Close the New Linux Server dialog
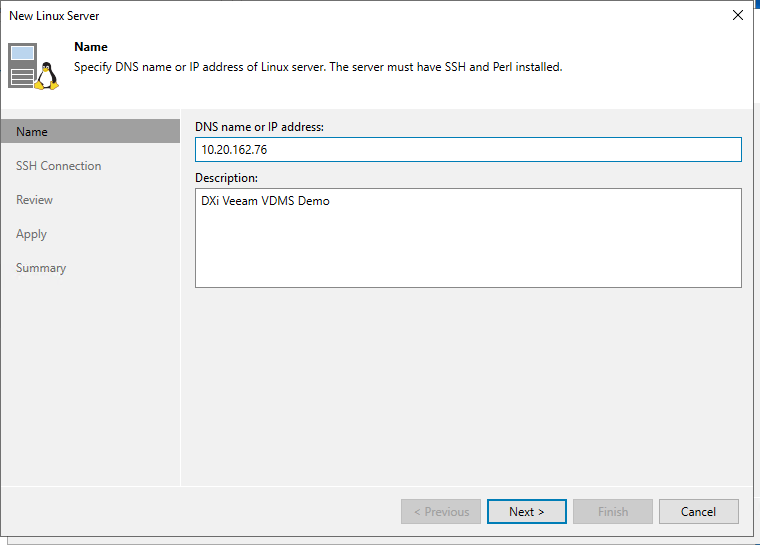The image size is (760, 545). [737, 16]
